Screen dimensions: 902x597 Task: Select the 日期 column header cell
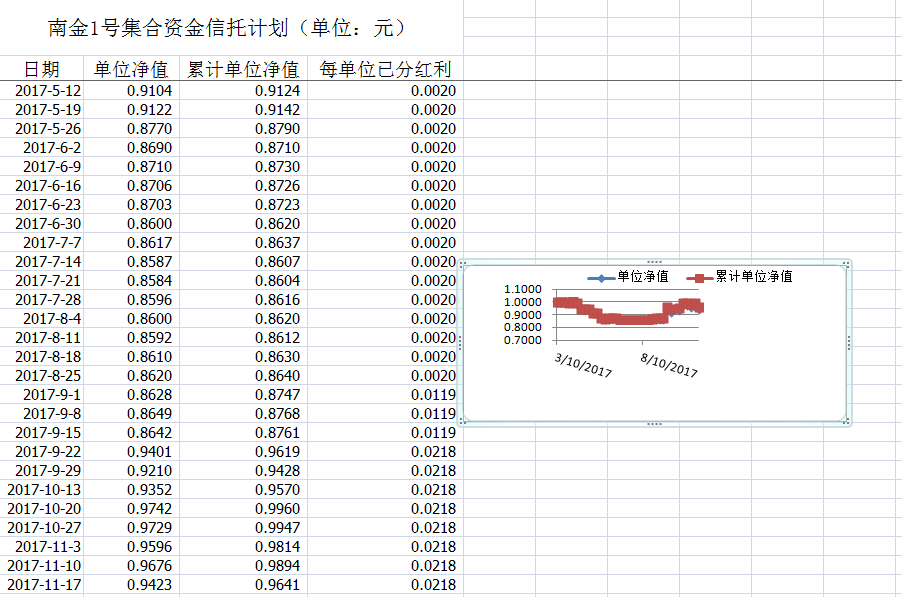42,69
